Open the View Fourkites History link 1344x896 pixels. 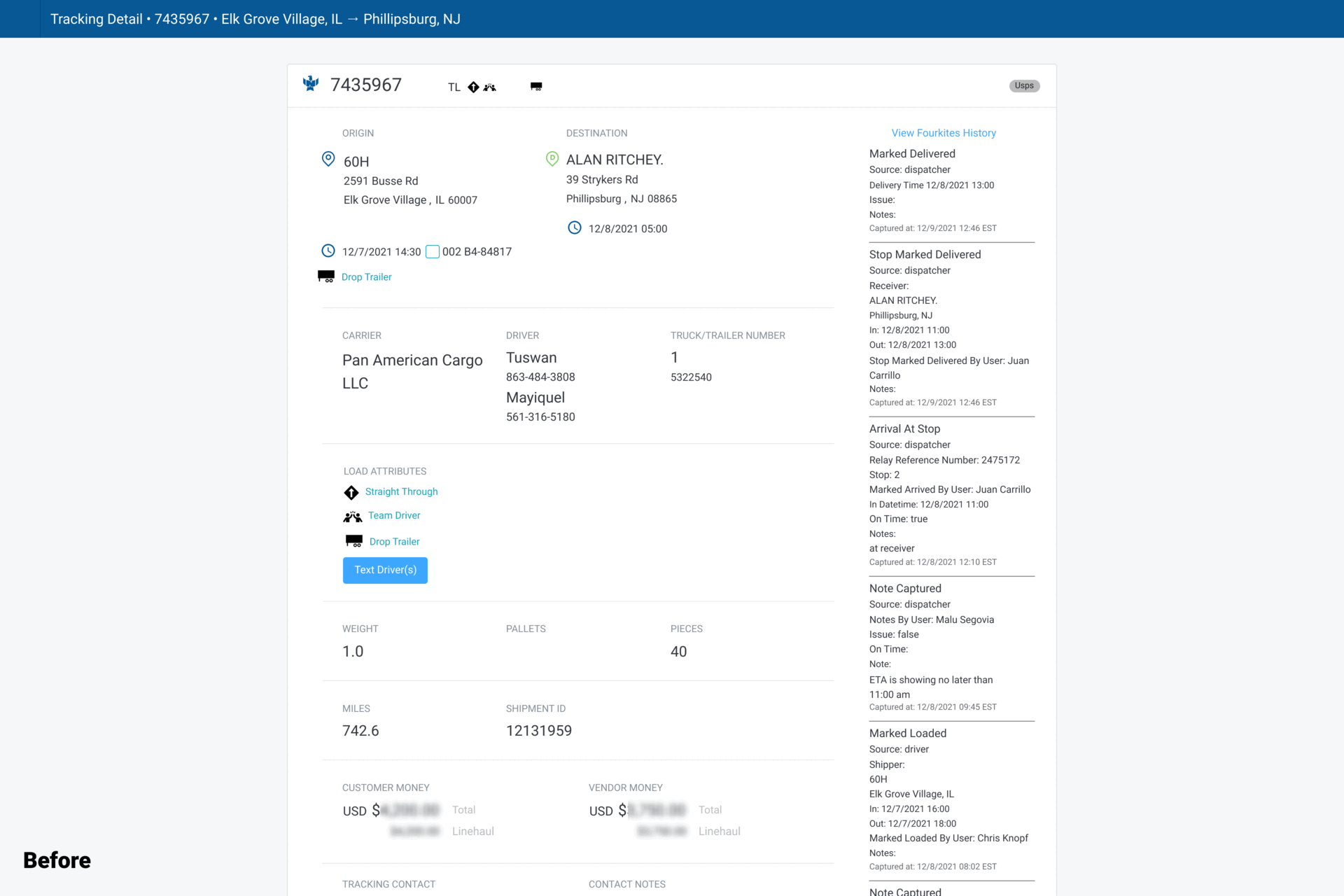pos(943,133)
